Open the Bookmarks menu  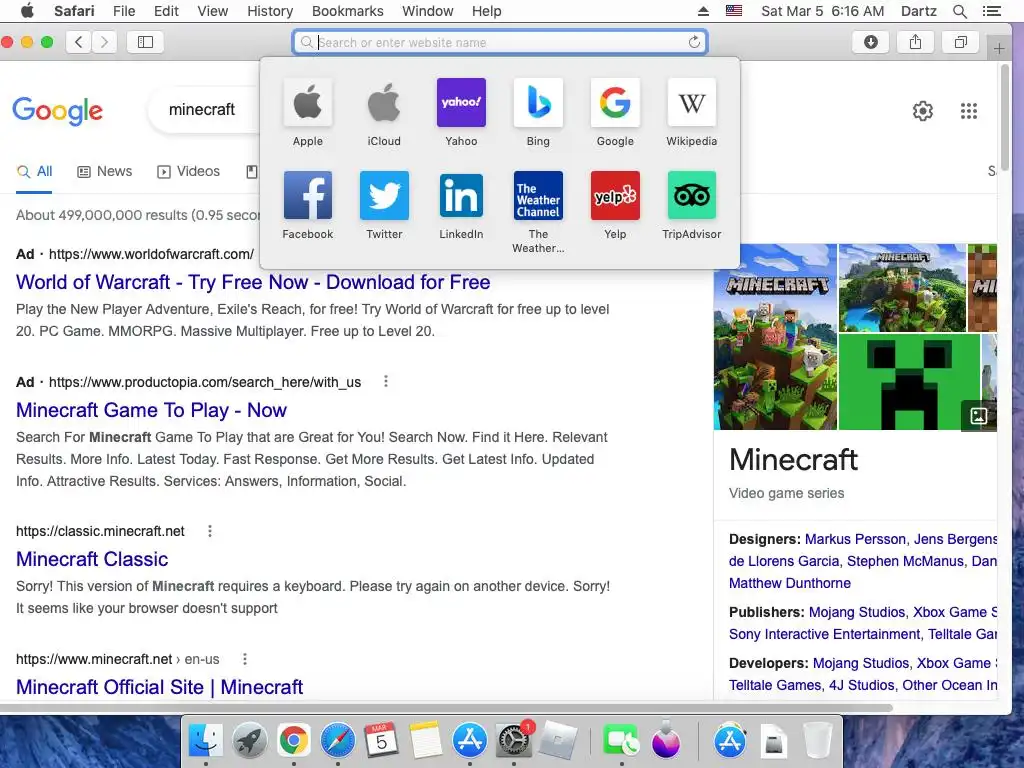coord(347,11)
